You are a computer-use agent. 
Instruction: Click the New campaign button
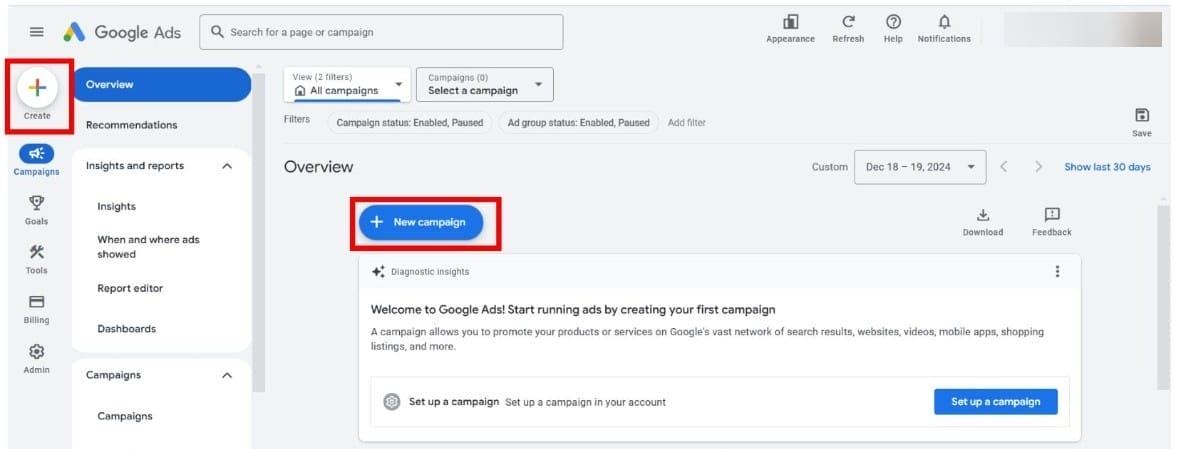tap(421, 222)
